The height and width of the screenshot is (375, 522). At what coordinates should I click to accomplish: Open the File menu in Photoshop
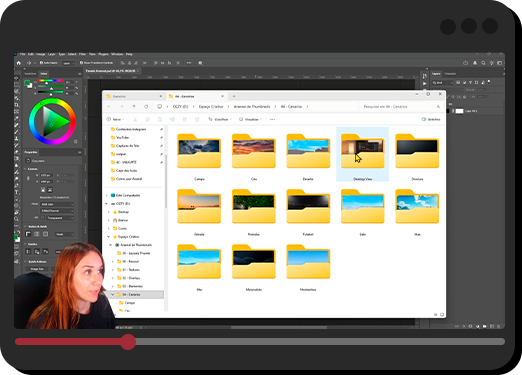click(23, 54)
